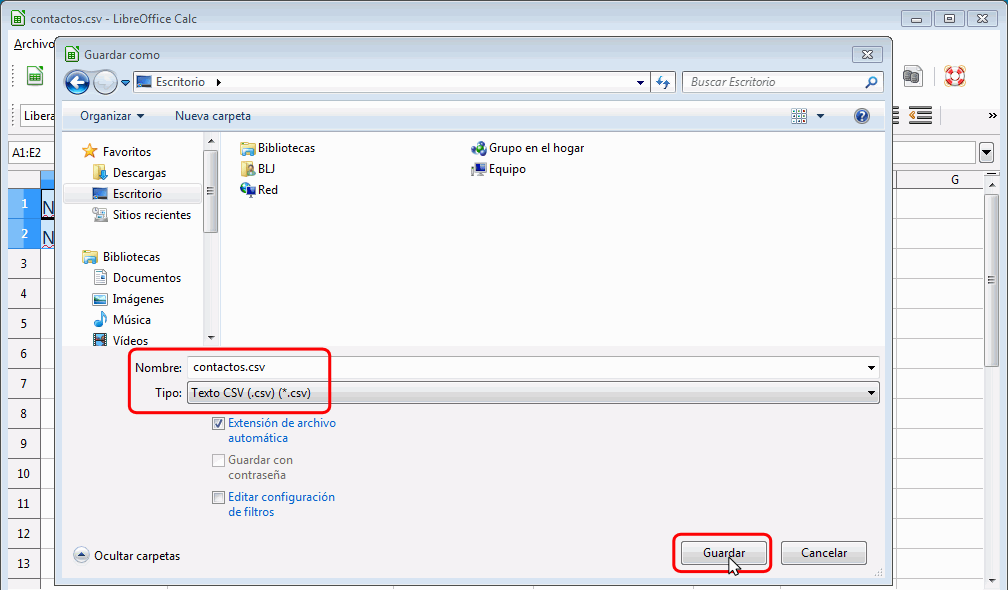This screenshot has width=1008, height=590.
Task: Expand the formula bar dropdown in Calc
Action: [987, 153]
